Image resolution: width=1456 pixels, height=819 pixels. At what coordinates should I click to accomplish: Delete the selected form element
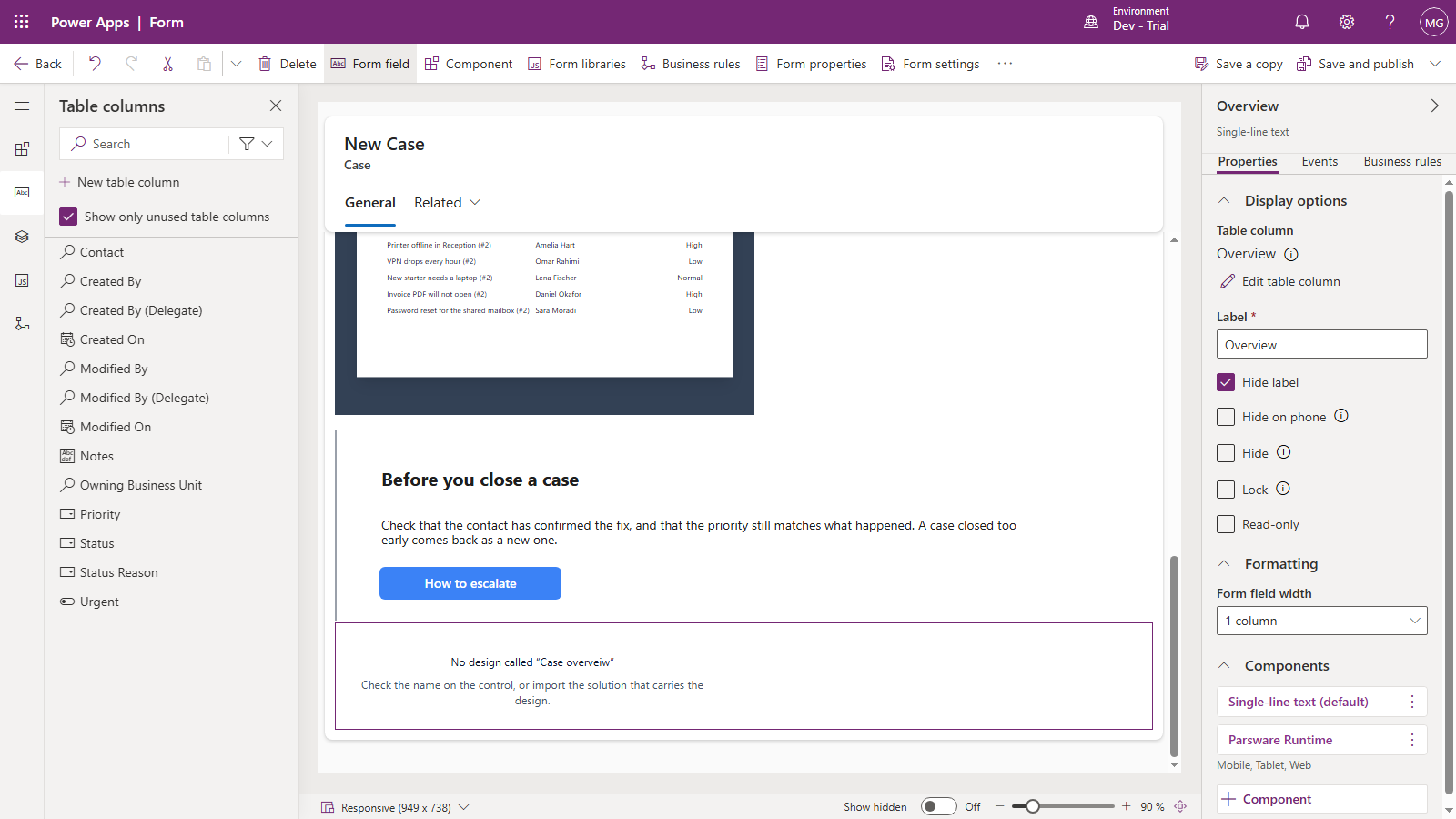(287, 64)
